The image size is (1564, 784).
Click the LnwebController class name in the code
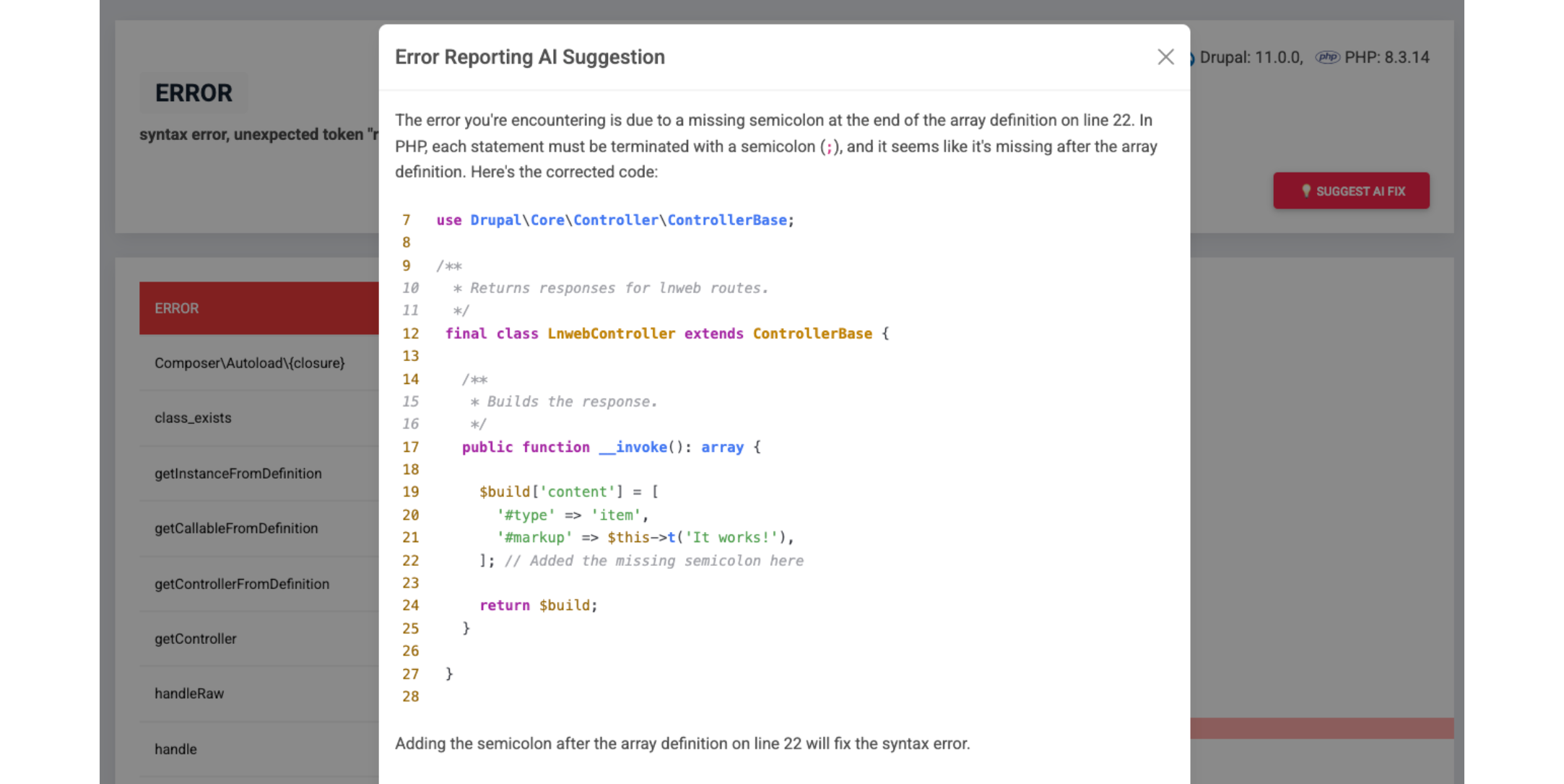[x=611, y=333]
